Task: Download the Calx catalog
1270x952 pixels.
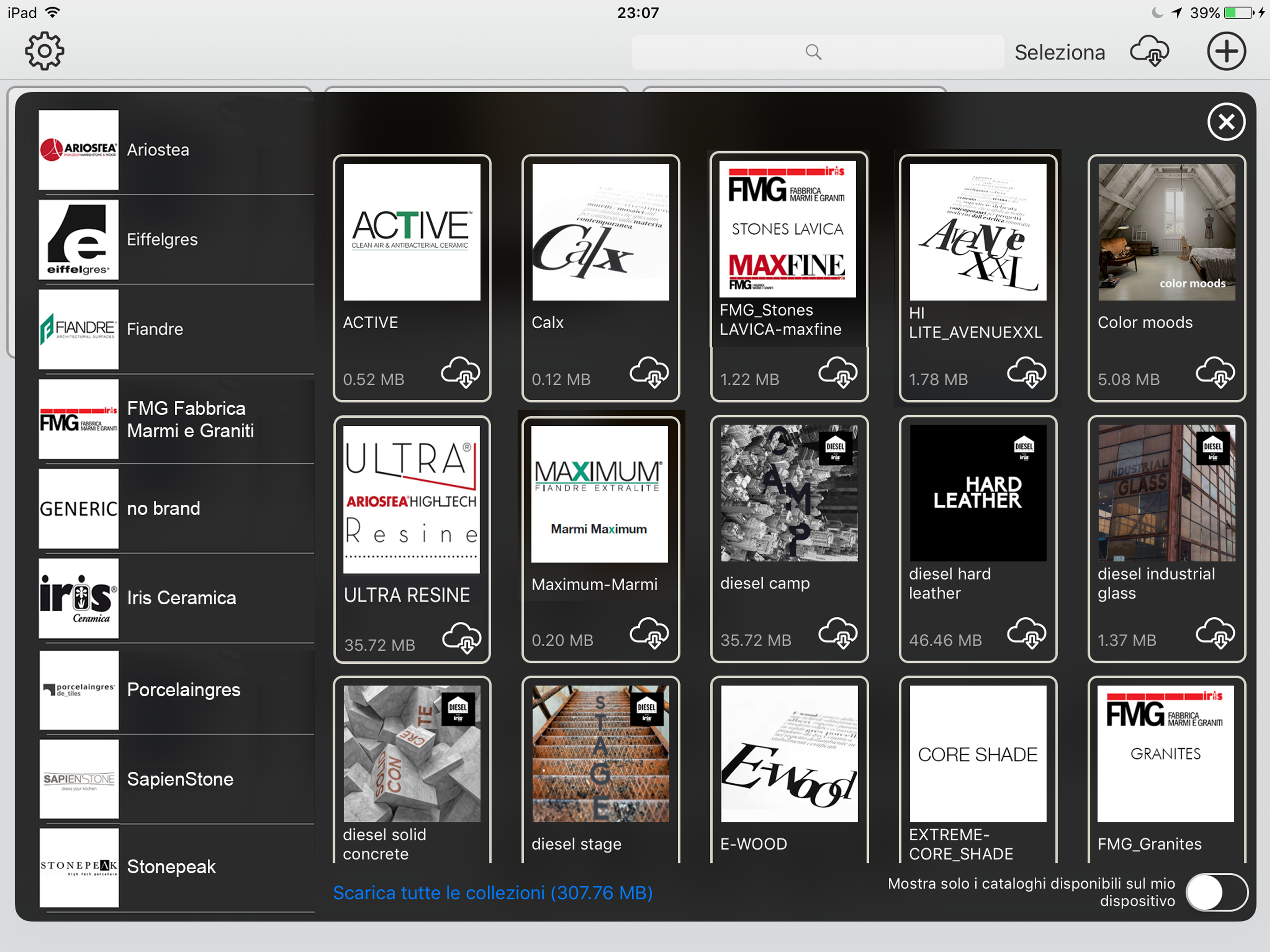Action: [x=649, y=372]
